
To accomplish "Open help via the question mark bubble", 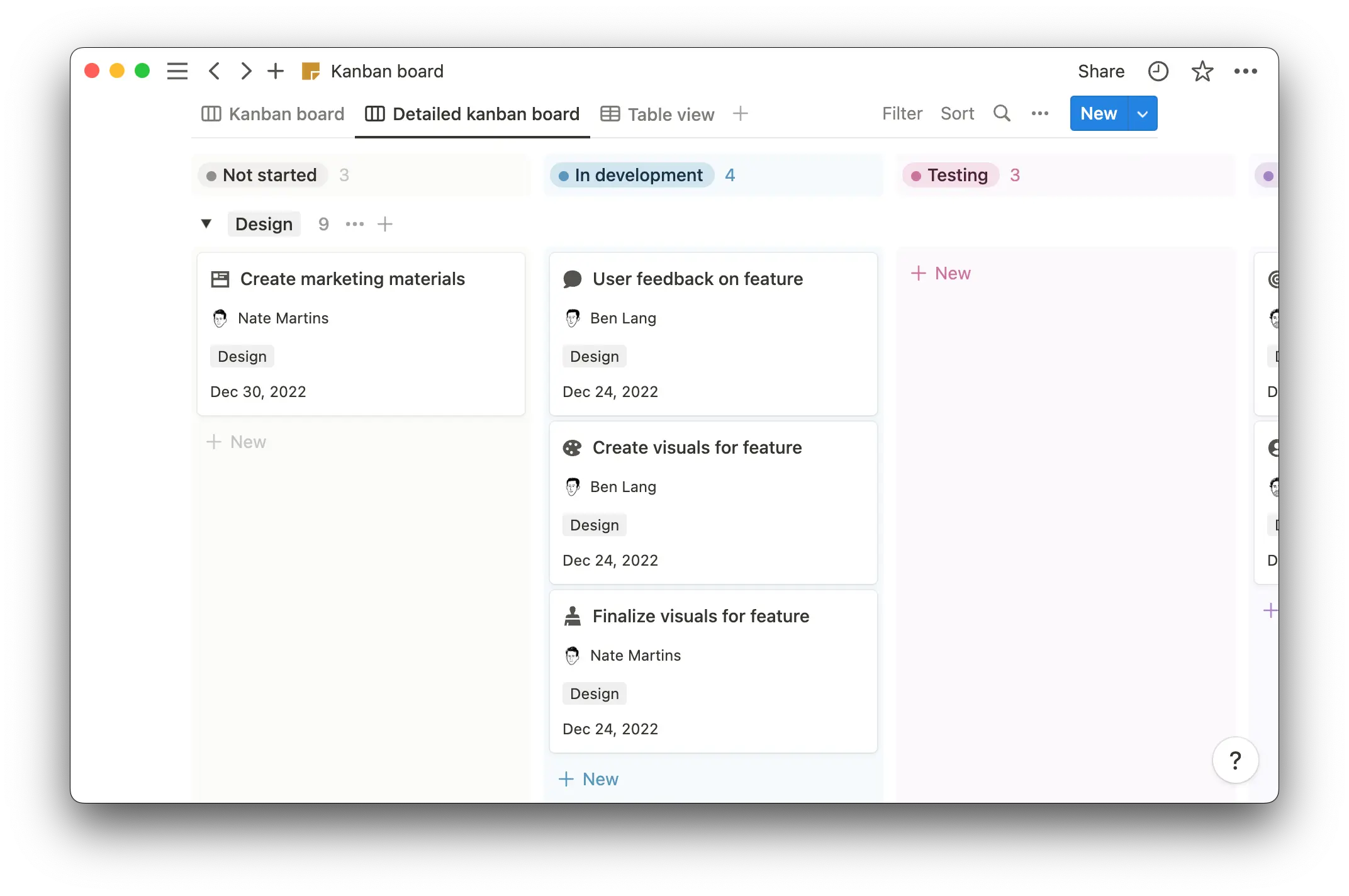I will click(1235, 760).
